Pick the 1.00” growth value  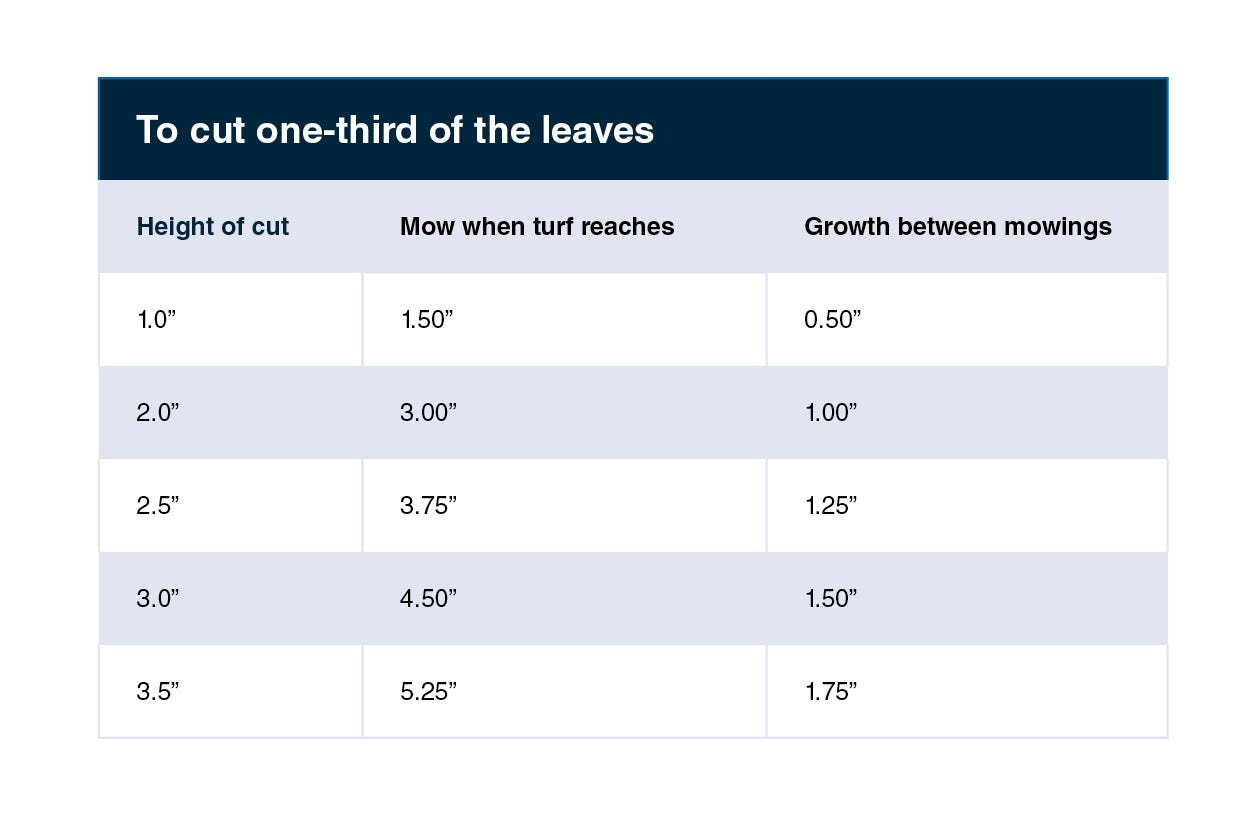[831, 413]
